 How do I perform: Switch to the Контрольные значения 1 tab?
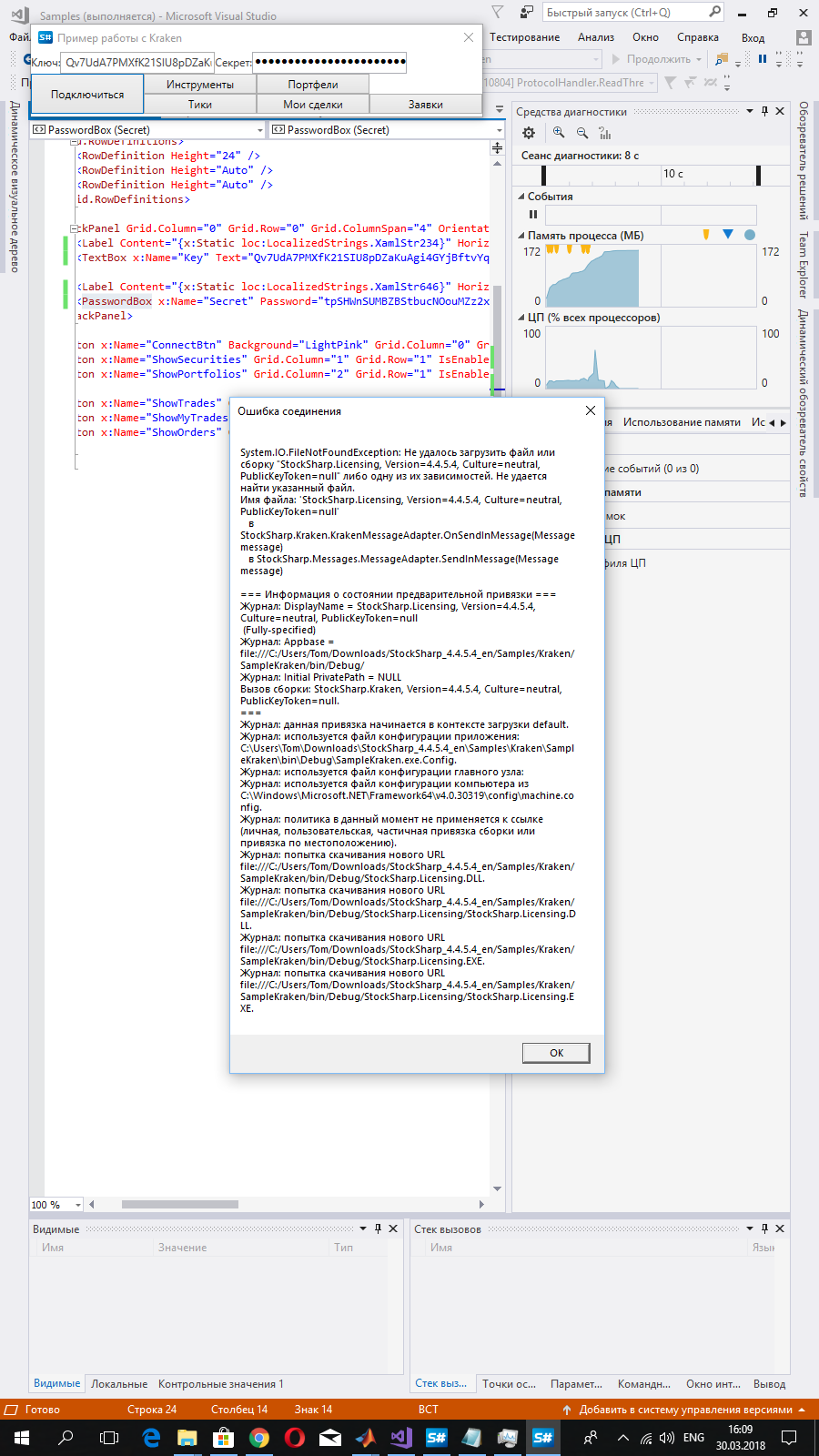221,1384
